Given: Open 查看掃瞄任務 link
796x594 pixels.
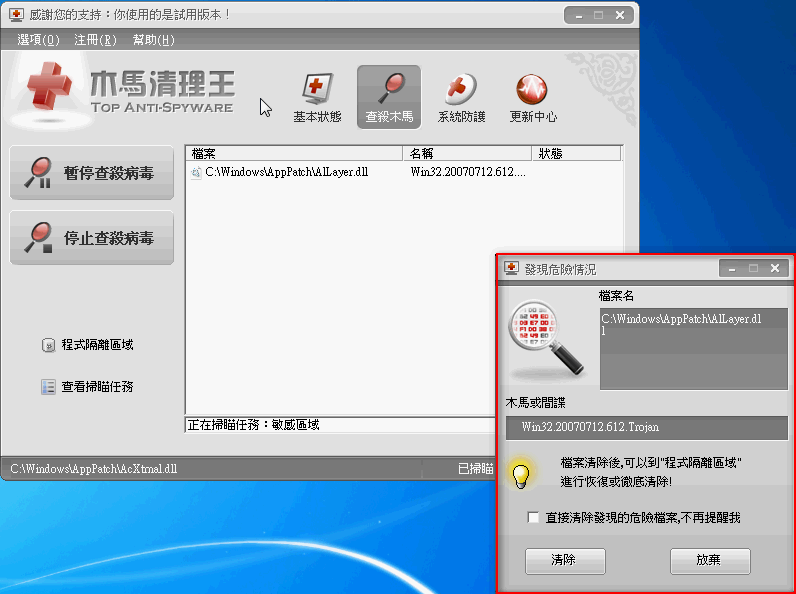Looking at the screenshot, I should [97, 387].
